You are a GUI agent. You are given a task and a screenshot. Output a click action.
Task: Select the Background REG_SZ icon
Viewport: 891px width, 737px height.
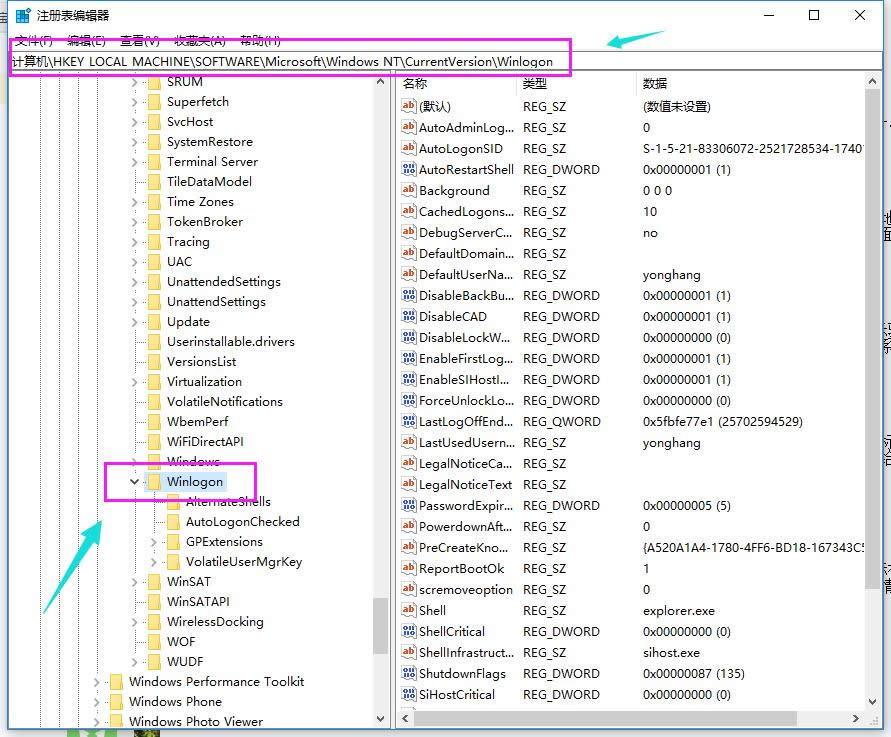[408, 190]
